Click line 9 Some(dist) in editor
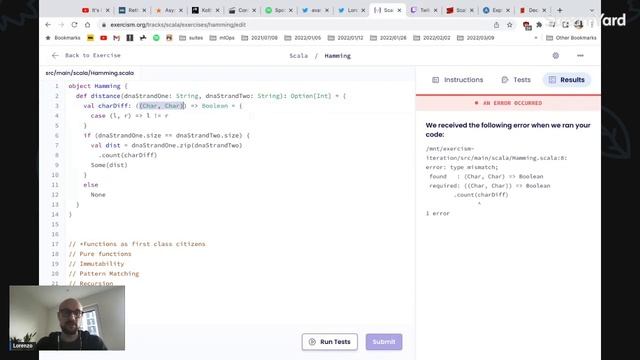640x360 pixels. (109, 165)
